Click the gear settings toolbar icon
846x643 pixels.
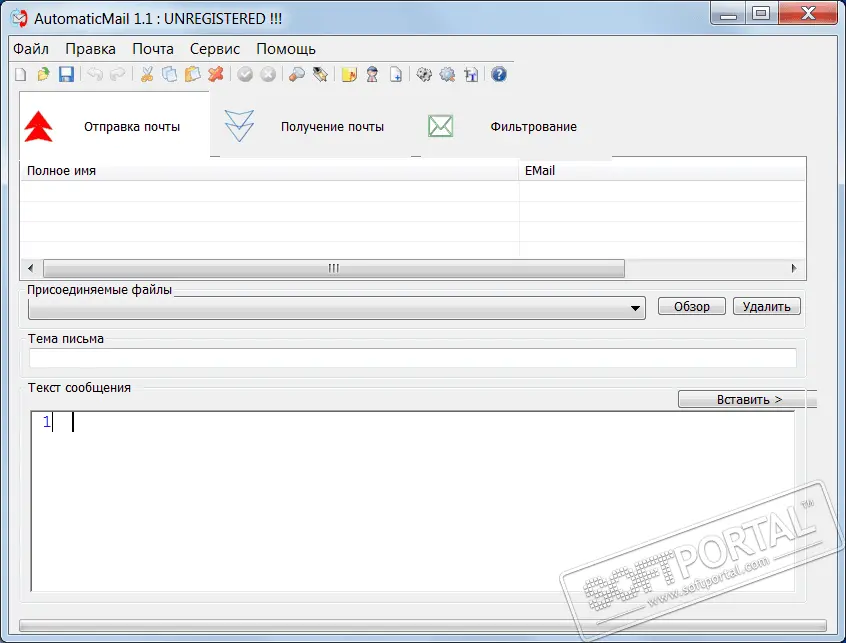point(424,74)
